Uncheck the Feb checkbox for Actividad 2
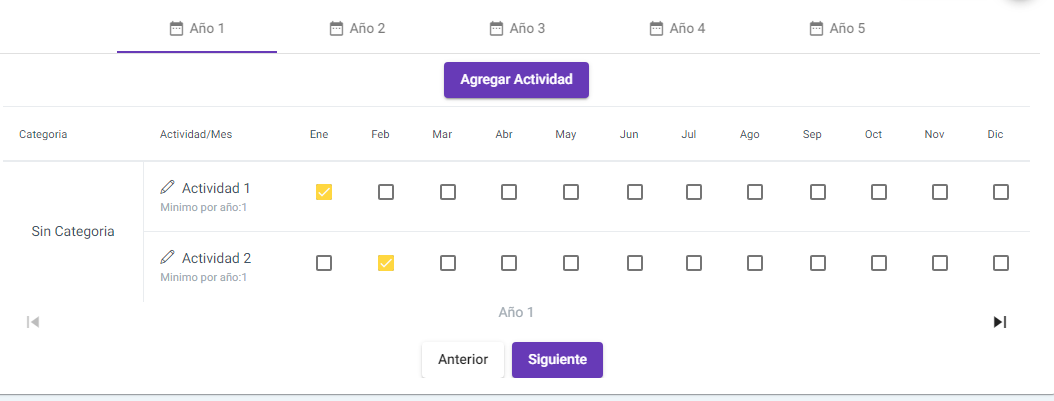Image resolution: width=1054 pixels, height=401 pixels. coord(386,263)
